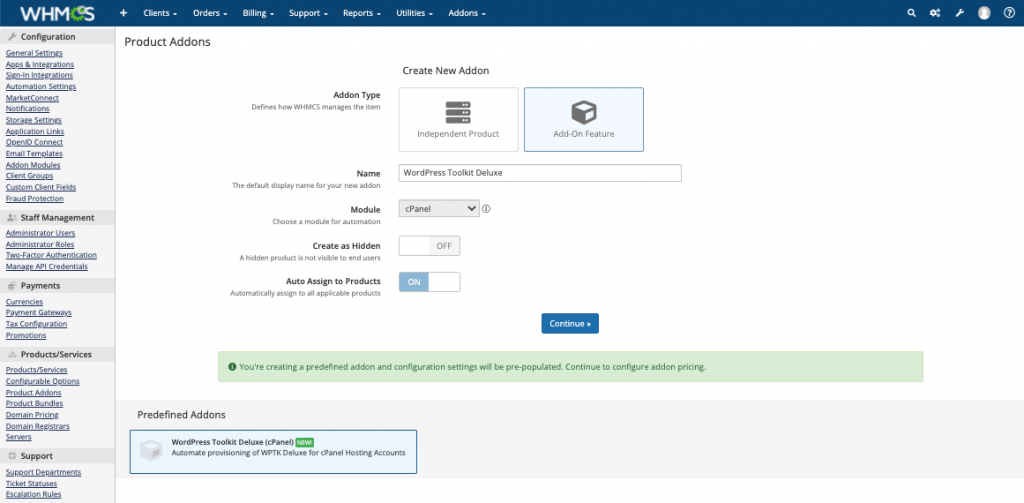Open the search magnifier icon
Viewport: 1024px width, 503px height.
coord(912,13)
